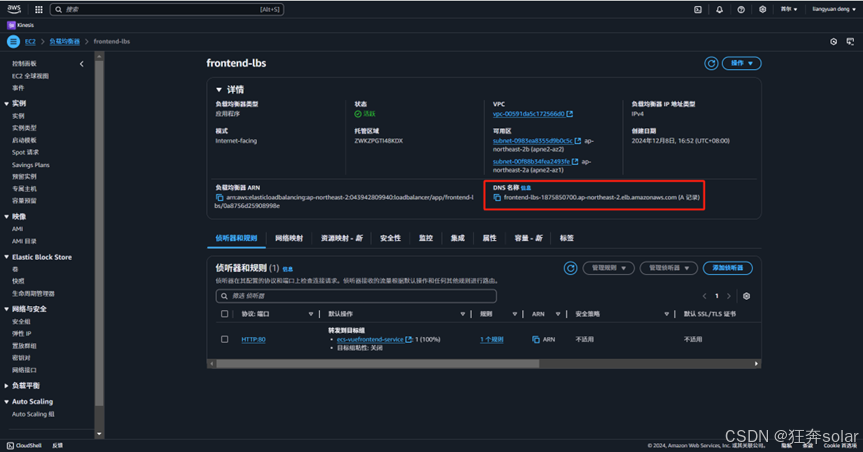Open the 管理侦听器 dropdown

(669, 268)
